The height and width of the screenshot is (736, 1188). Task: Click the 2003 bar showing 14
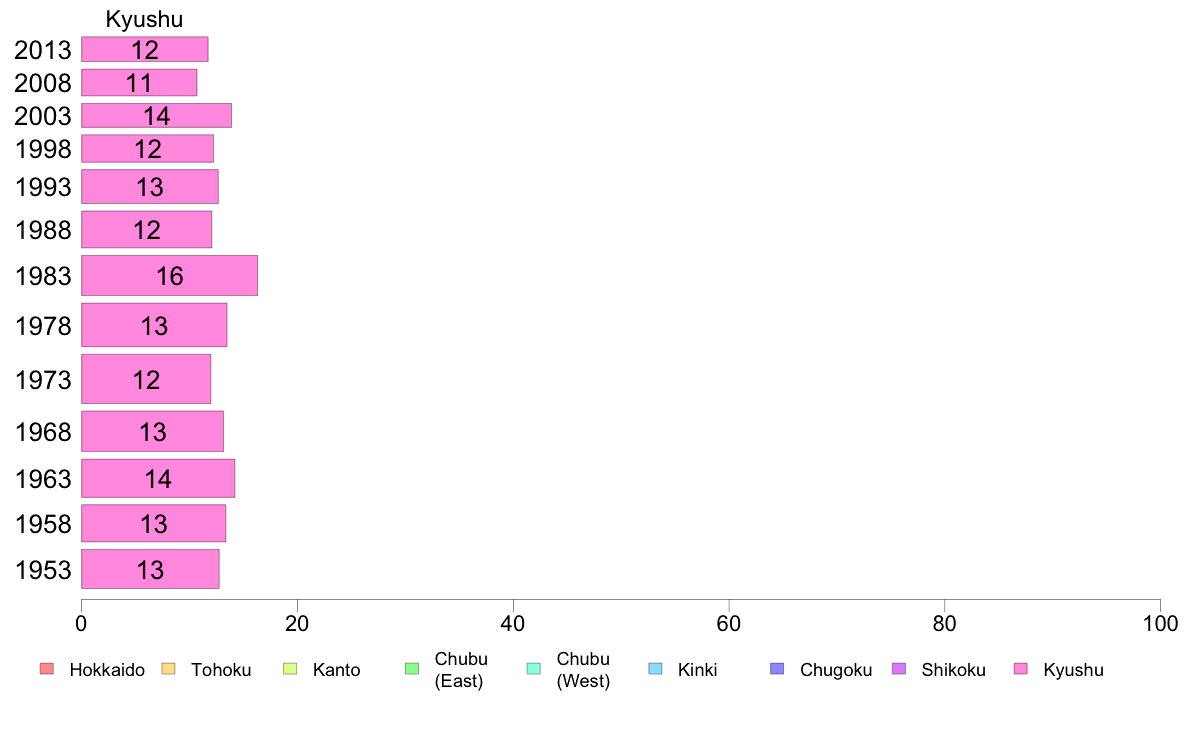coord(157,115)
